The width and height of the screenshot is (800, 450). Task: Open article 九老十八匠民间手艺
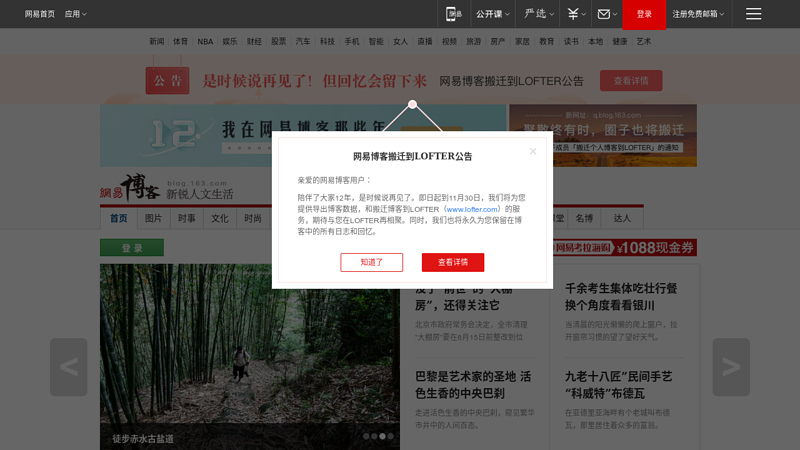click(x=618, y=385)
